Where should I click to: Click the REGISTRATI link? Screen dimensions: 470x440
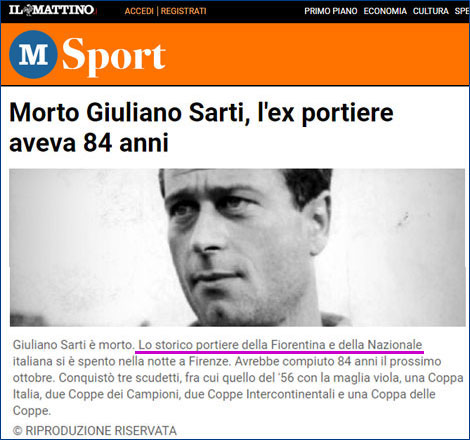(184, 11)
